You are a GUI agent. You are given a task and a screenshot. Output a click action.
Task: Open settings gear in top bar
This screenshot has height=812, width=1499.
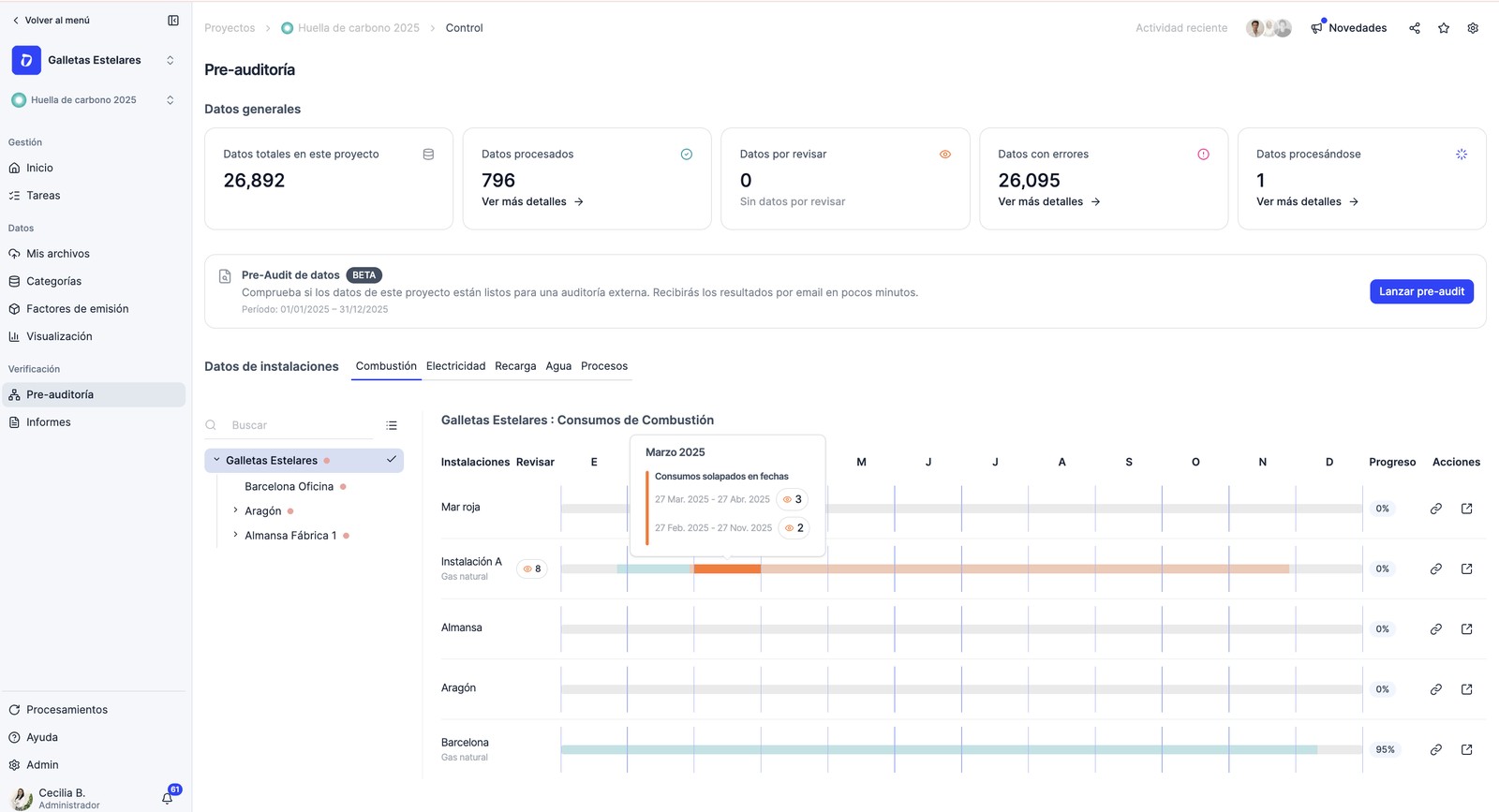(1473, 28)
